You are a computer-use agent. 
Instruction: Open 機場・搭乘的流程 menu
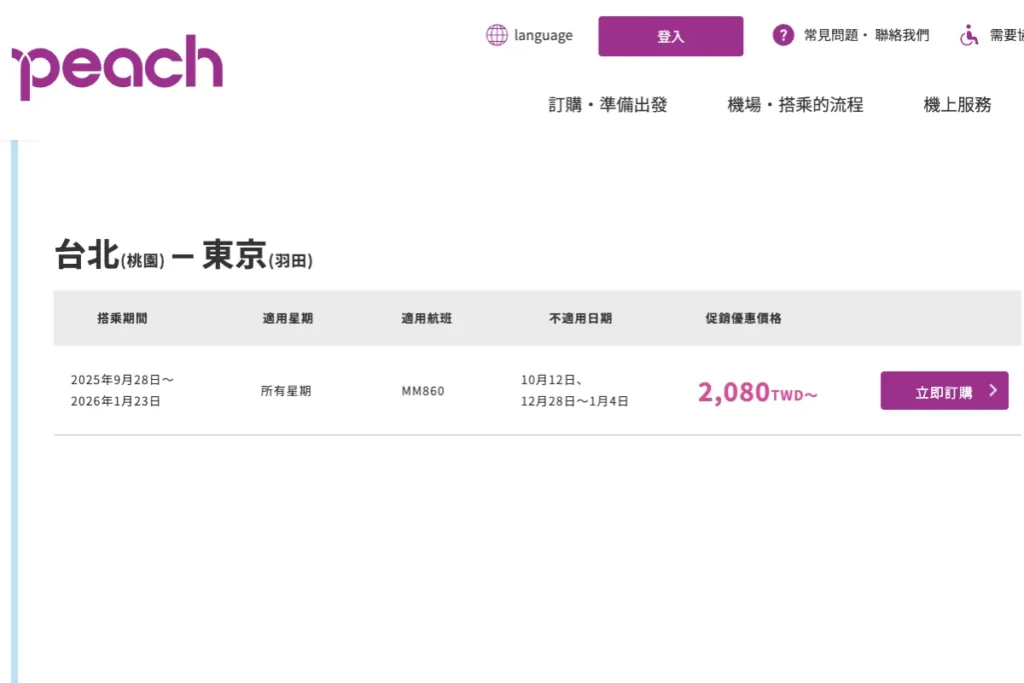click(795, 104)
